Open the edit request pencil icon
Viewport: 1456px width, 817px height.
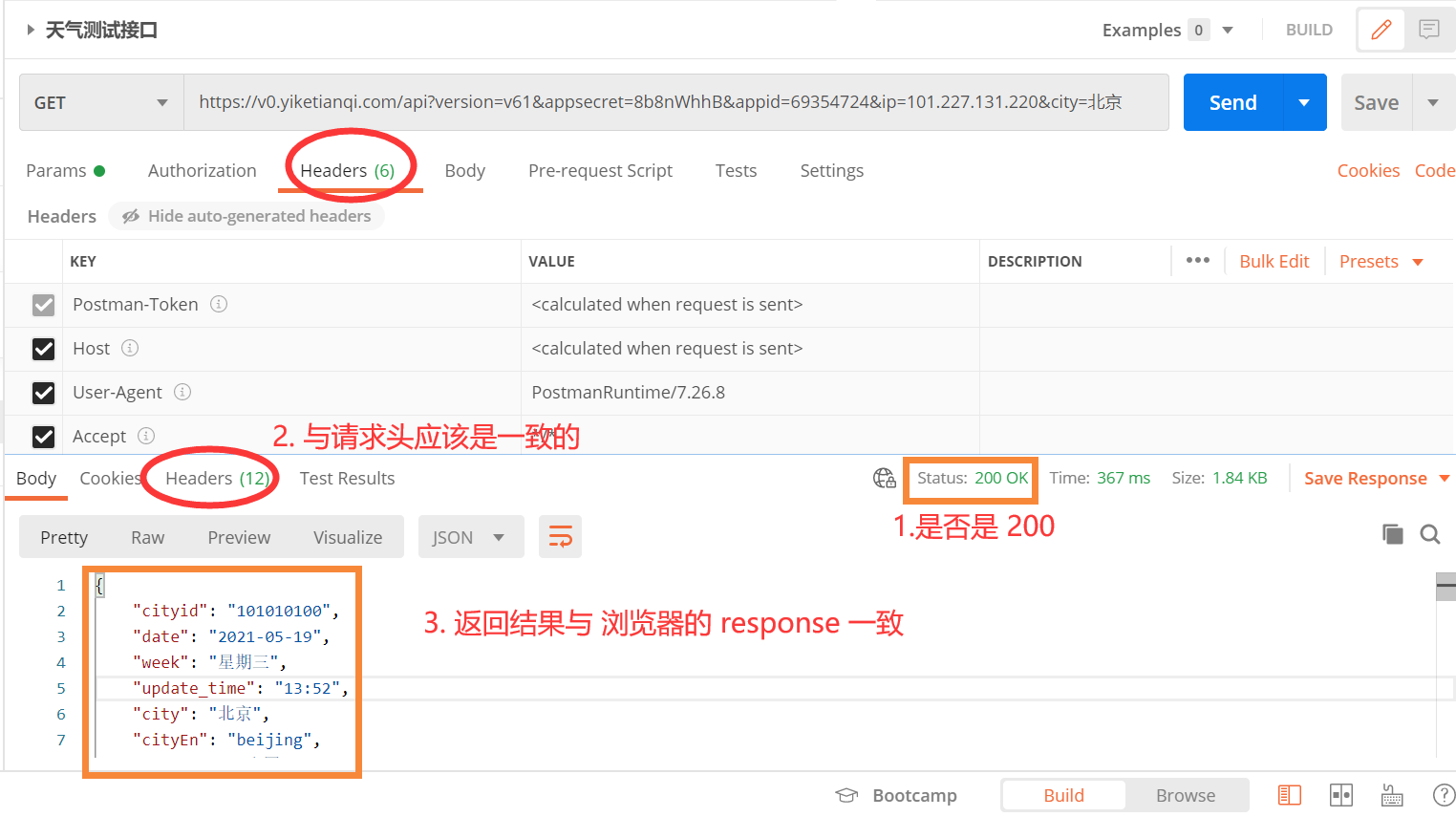(x=1380, y=29)
